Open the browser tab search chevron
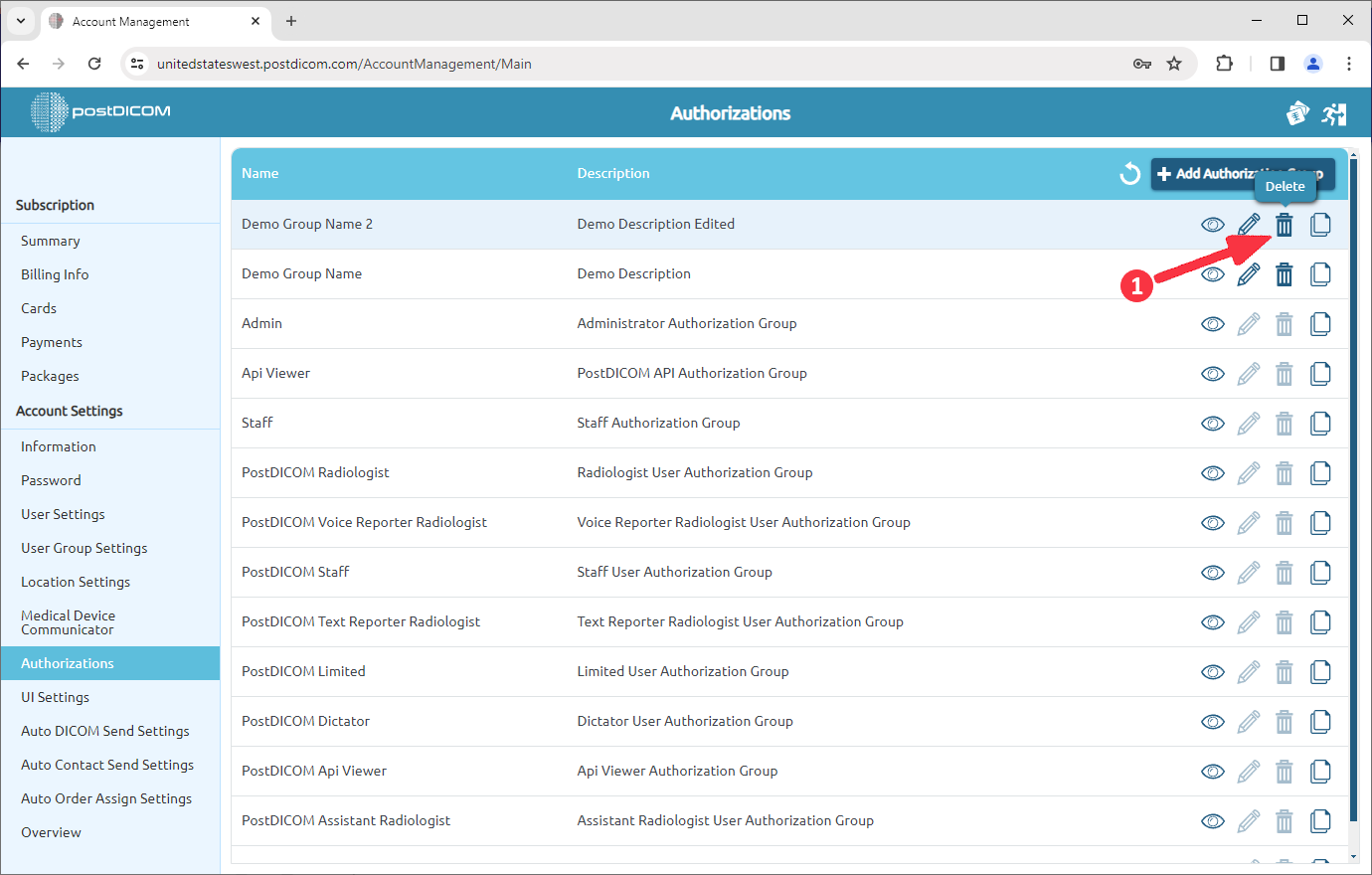Image resolution: width=1372 pixels, height=875 pixels. click(20, 21)
